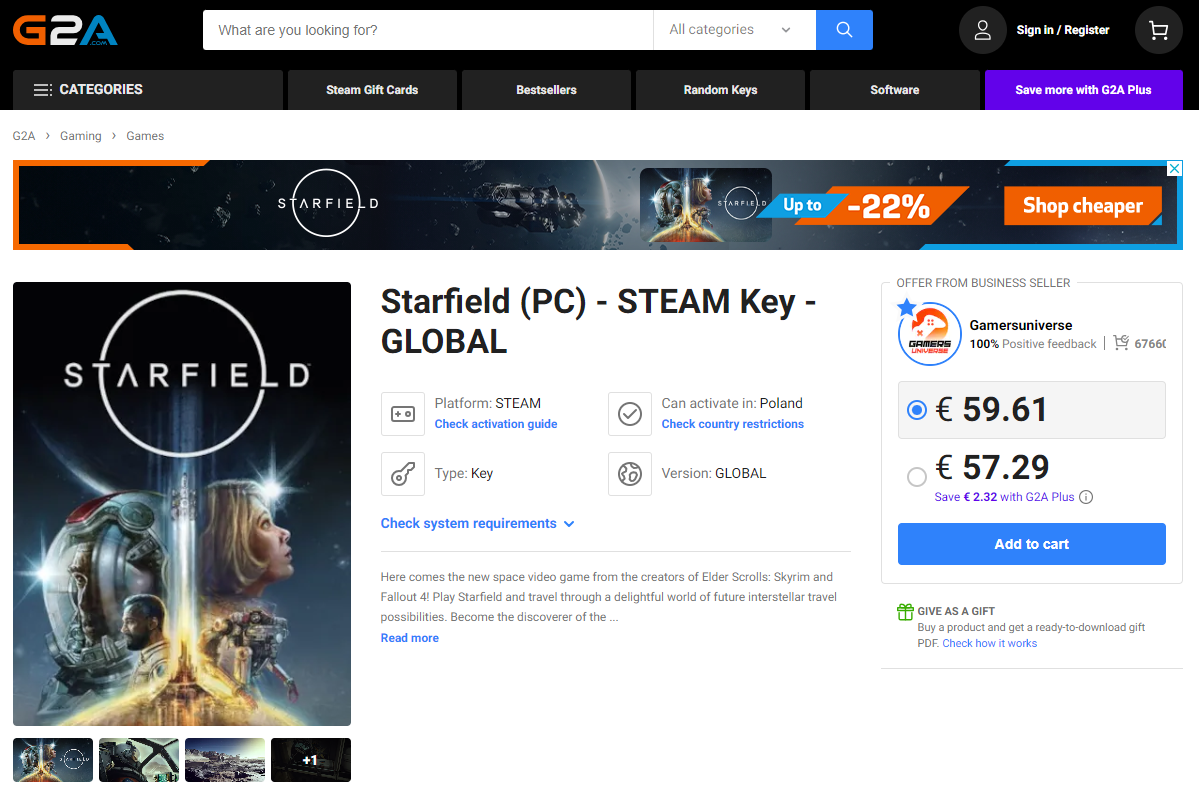The width and height of the screenshot is (1199, 804).
Task: Click the key type icon
Action: (402, 472)
